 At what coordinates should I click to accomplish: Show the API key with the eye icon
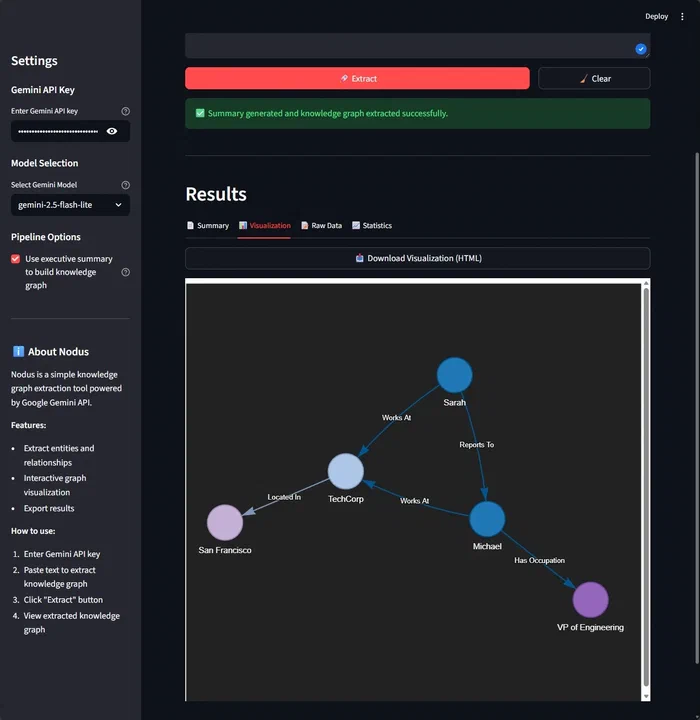[112, 131]
